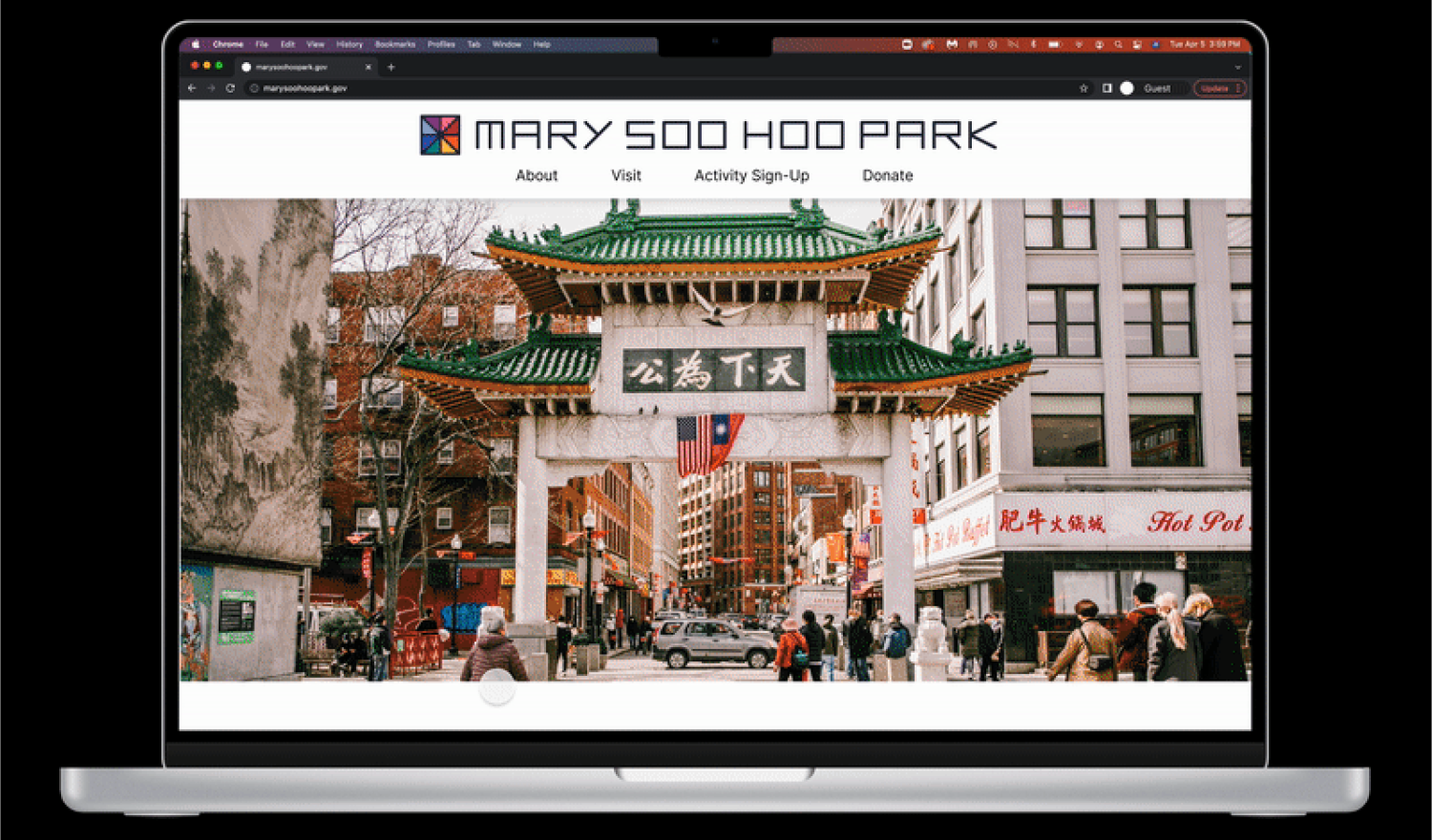Open the Help menu
The width and height of the screenshot is (1432, 840).
click(x=542, y=44)
